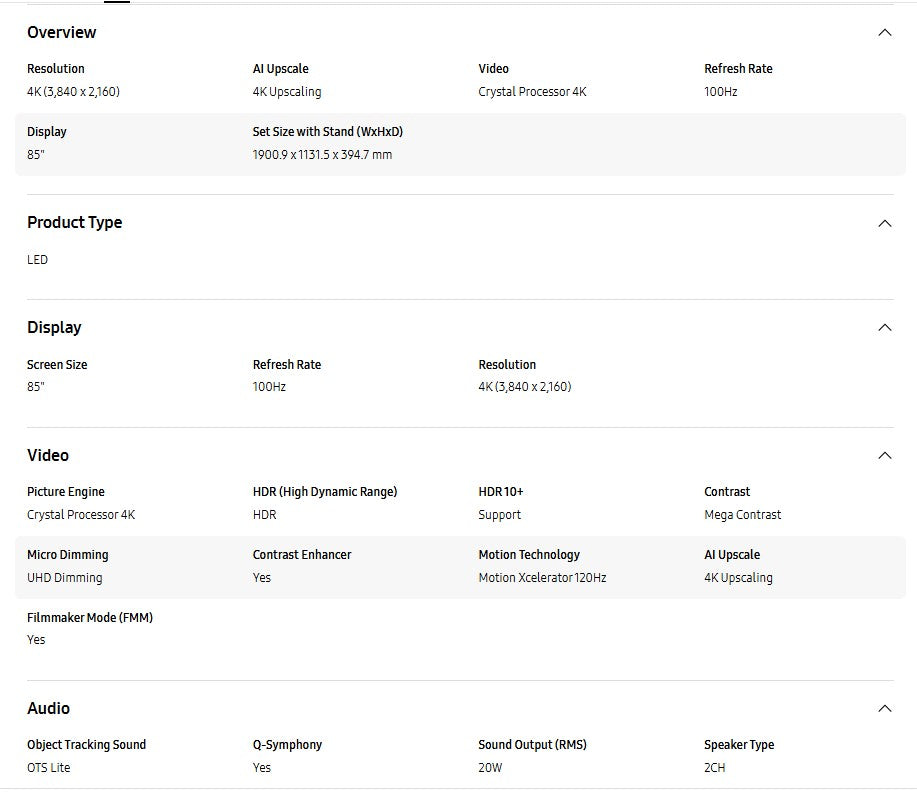Click the Set Size with Stand label
Screen dimensions: 917x792
coord(327,132)
